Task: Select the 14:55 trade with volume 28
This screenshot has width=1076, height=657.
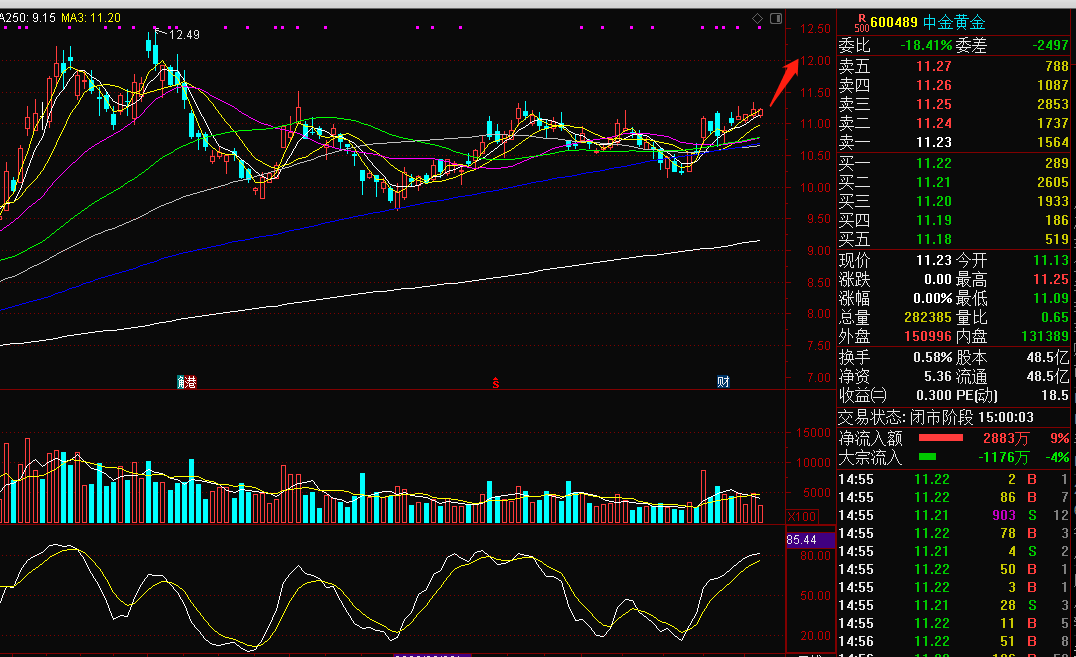Action: tap(954, 606)
